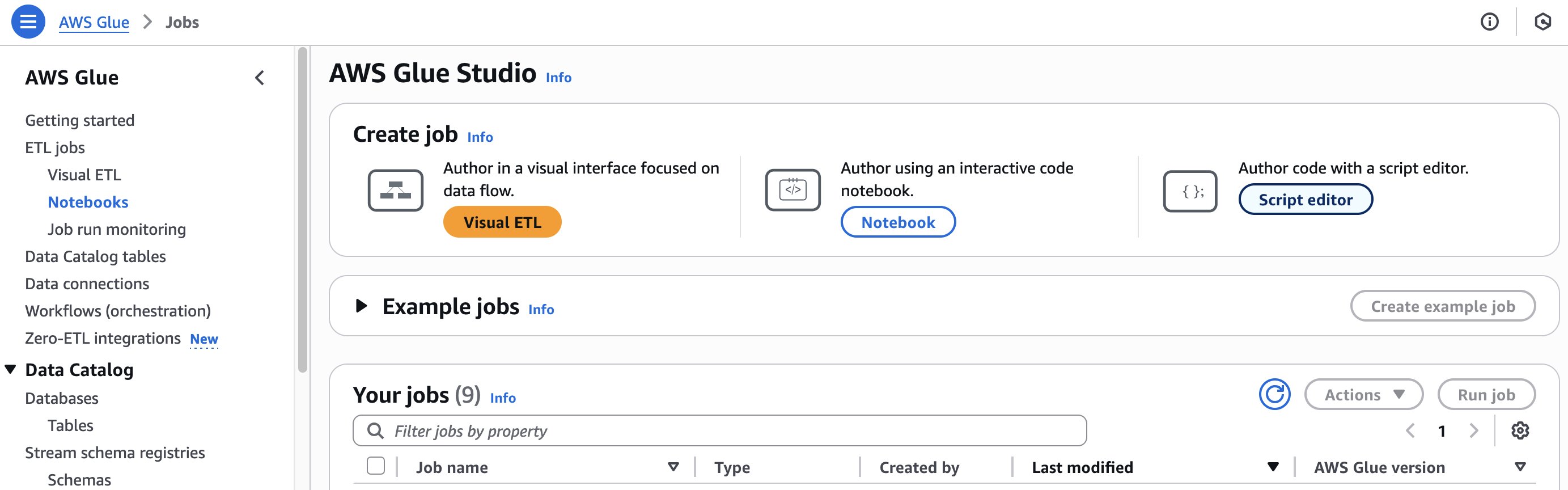Open Zero-ETL integrations in sidebar

(103, 338)
